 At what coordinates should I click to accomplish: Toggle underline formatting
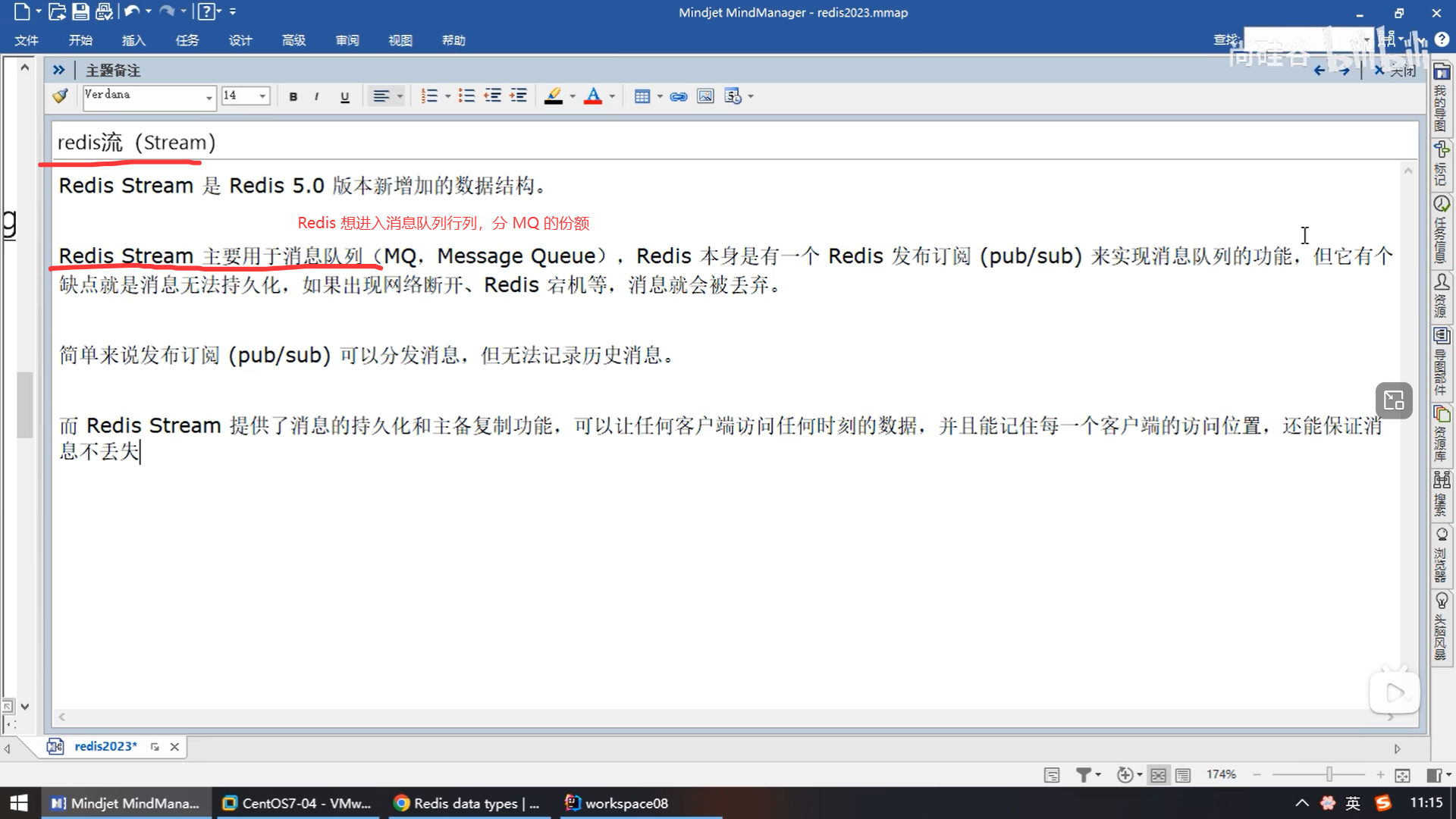click(344, 96)
